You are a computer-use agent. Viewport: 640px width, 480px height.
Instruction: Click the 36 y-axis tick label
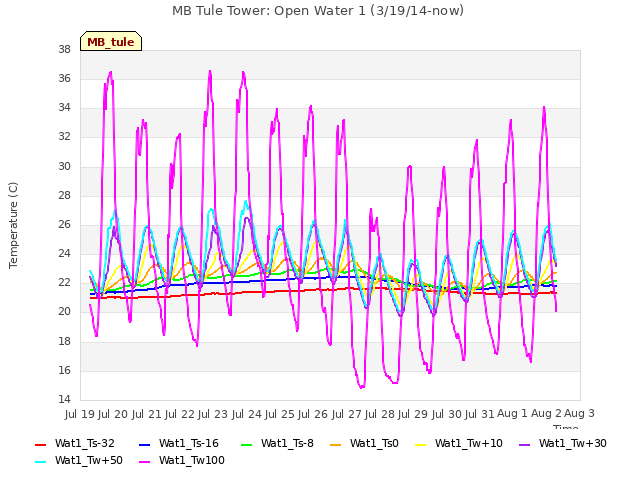64,78
